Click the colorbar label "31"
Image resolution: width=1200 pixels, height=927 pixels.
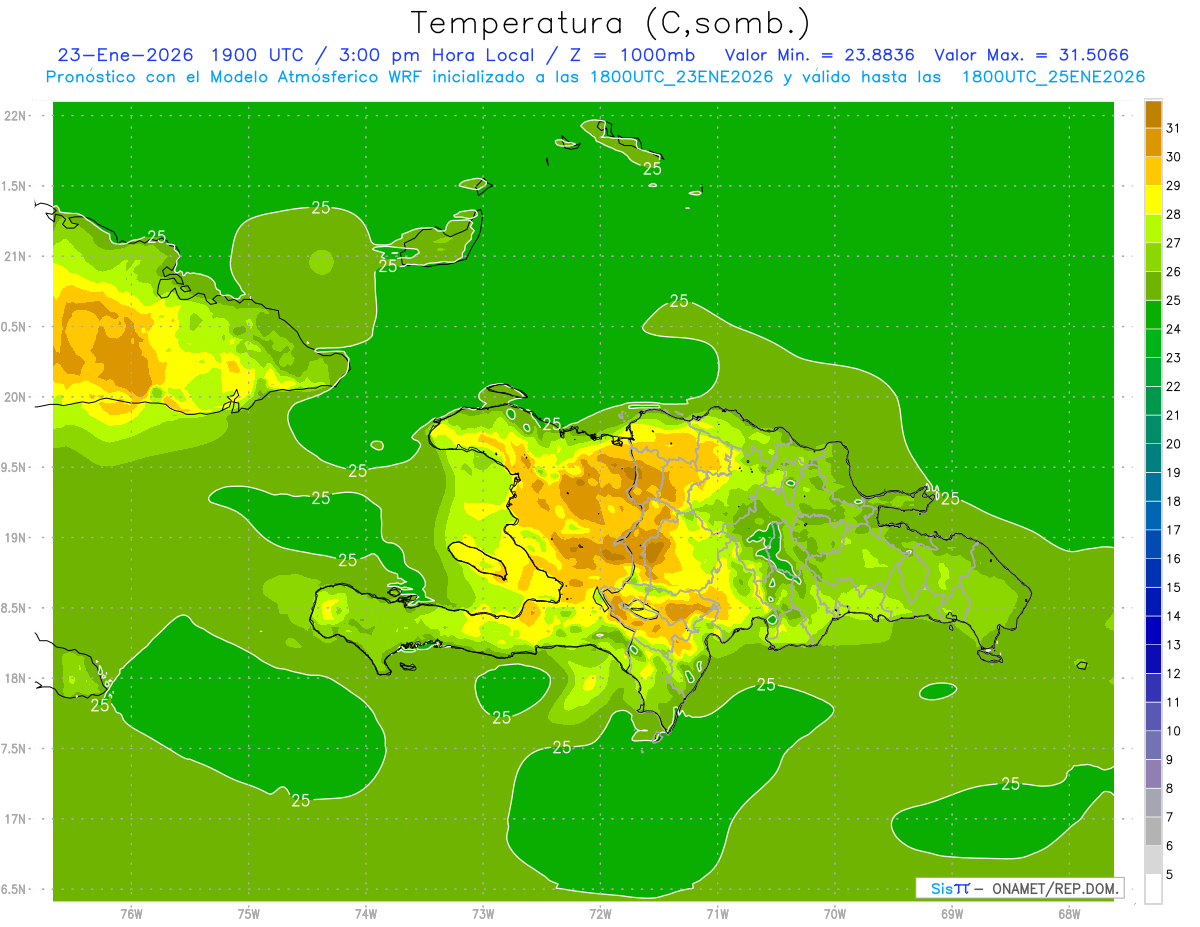(x=1173, y=128)
